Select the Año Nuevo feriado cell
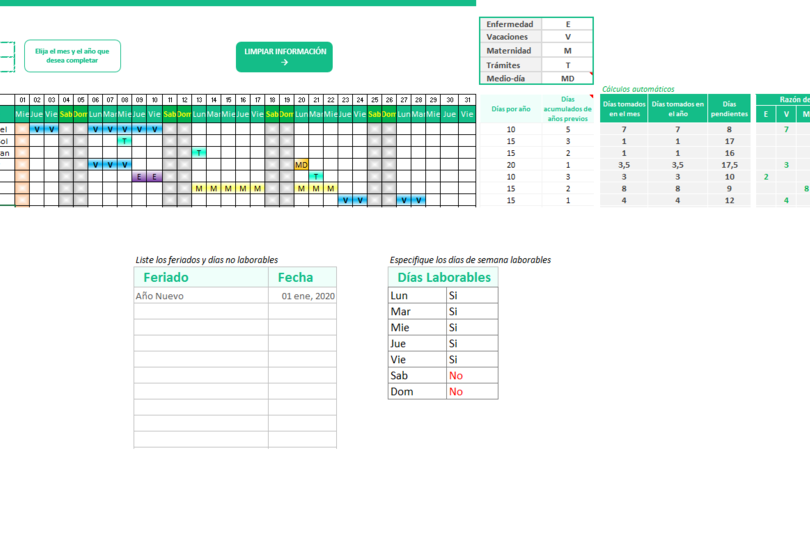 point(201,296)
